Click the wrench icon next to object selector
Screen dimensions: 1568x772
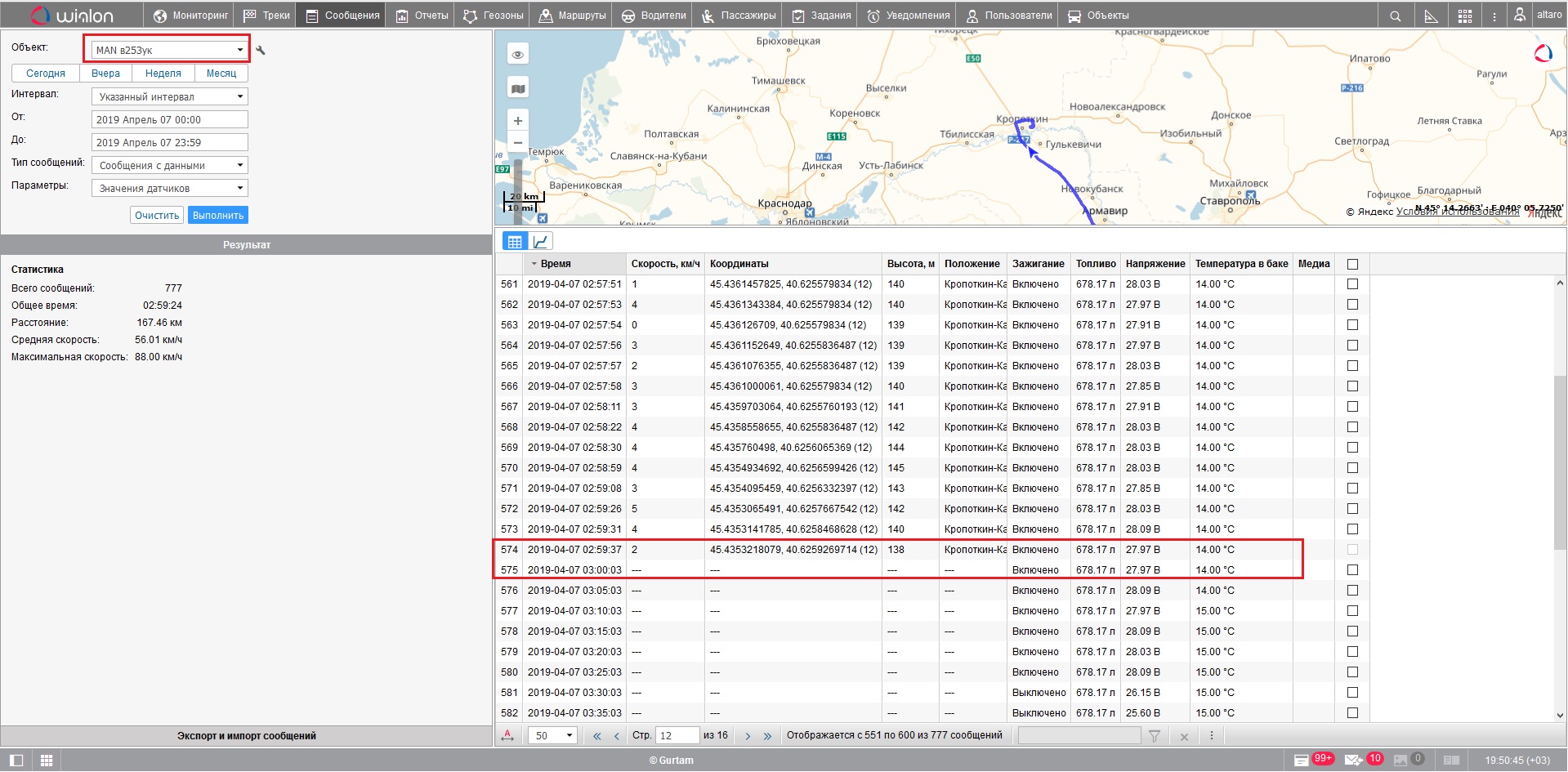coord(261,51)
